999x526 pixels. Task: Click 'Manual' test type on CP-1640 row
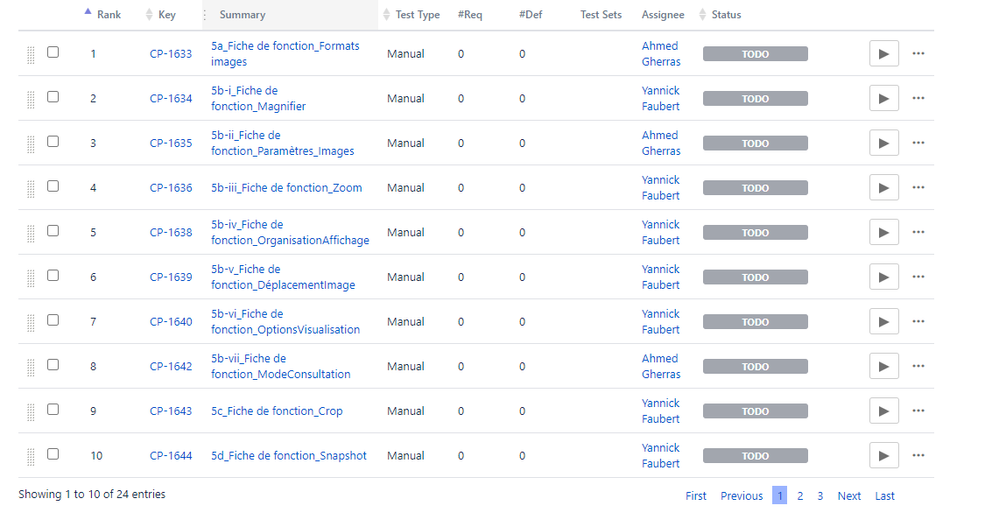click(405, 322)
